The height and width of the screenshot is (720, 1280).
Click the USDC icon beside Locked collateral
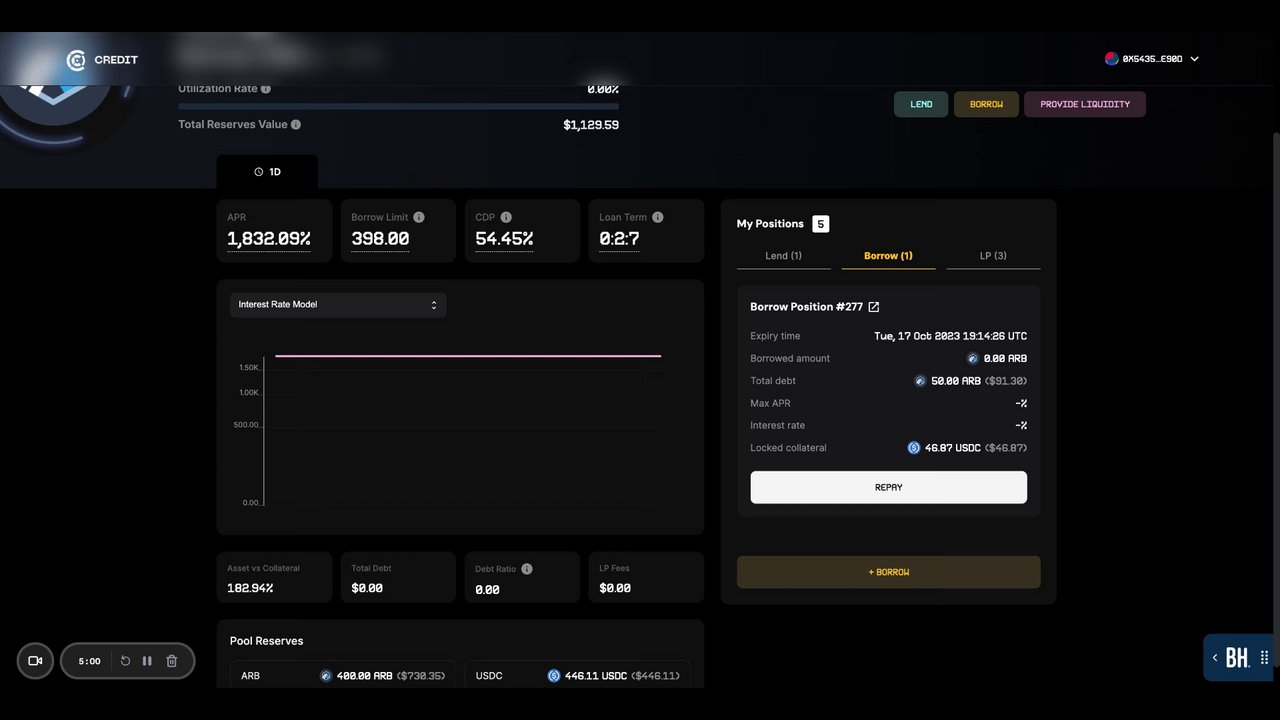coord(914,448)
